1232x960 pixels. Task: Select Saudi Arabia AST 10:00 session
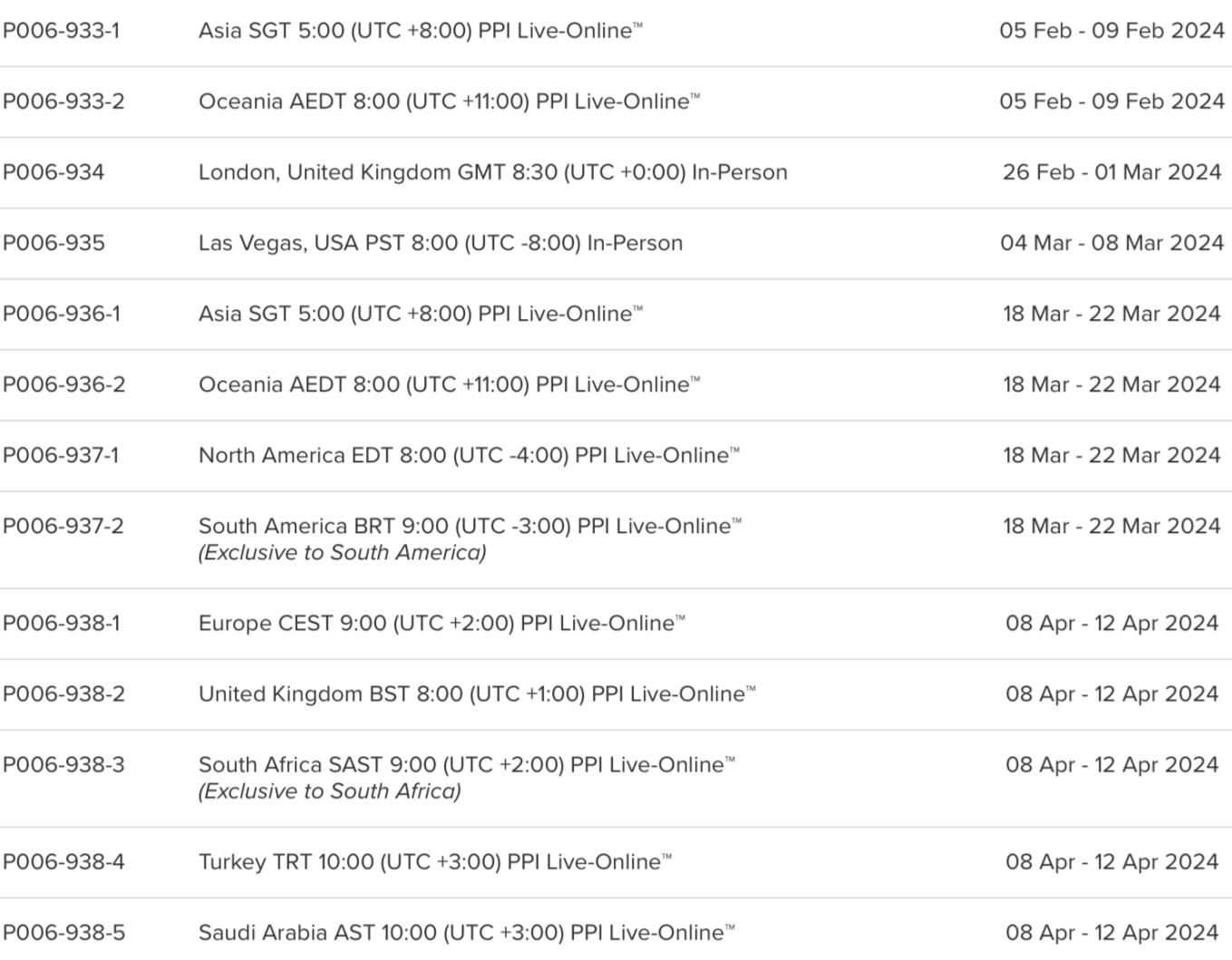[467, 933]
